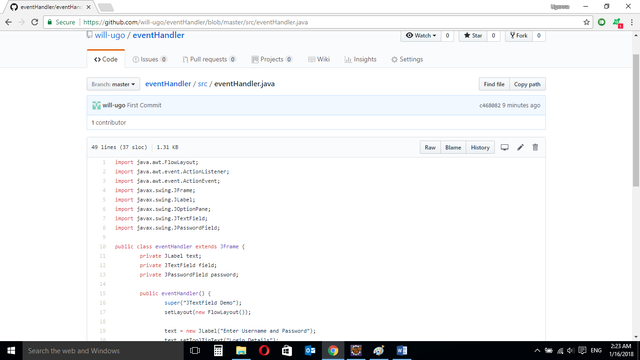Click the Search the web and Windows box
The width and height of the screenshot is (640, 360).
point(102,351)
